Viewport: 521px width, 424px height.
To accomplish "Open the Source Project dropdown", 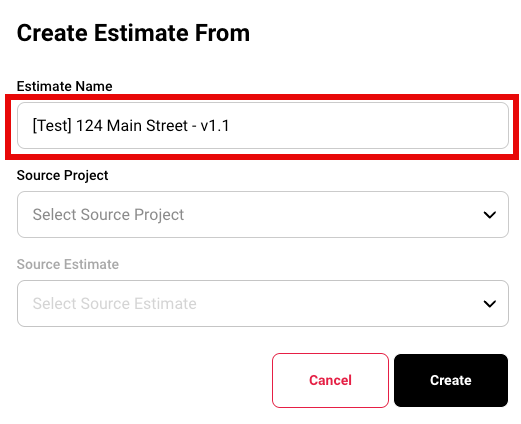I will click(263, 214).
